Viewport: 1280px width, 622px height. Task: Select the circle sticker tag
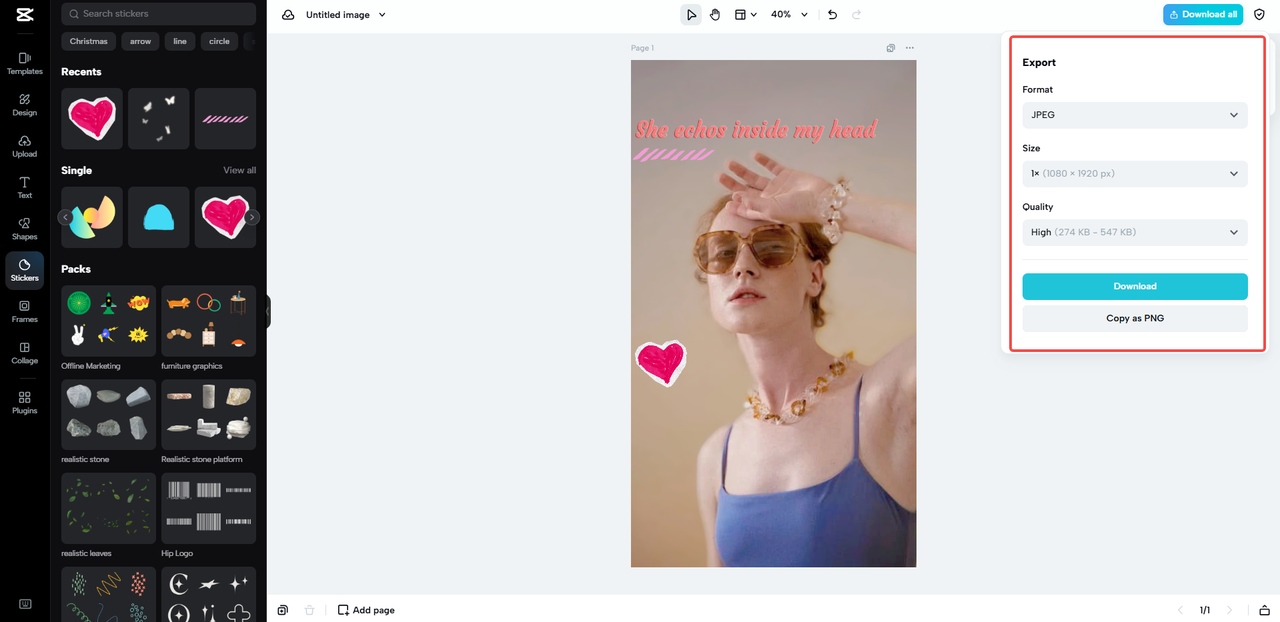tap(219, 41)
